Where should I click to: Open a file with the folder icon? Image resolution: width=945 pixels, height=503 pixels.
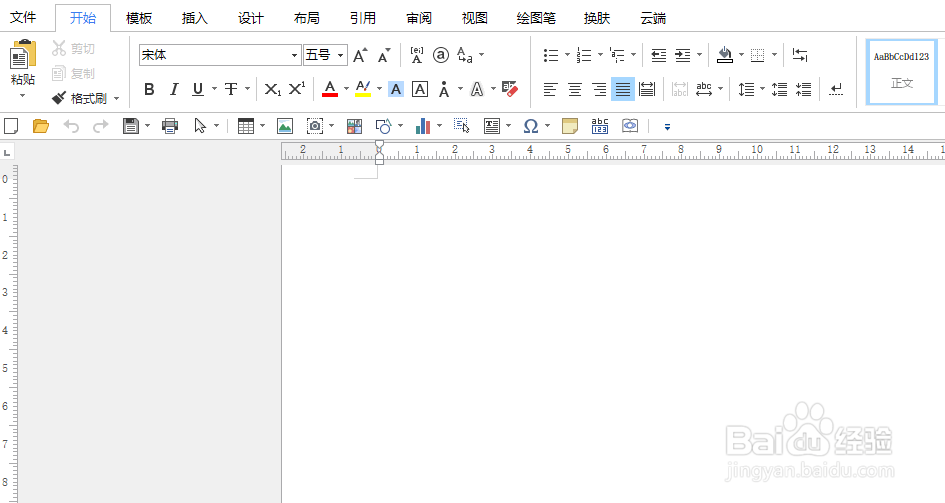(40, 126)
